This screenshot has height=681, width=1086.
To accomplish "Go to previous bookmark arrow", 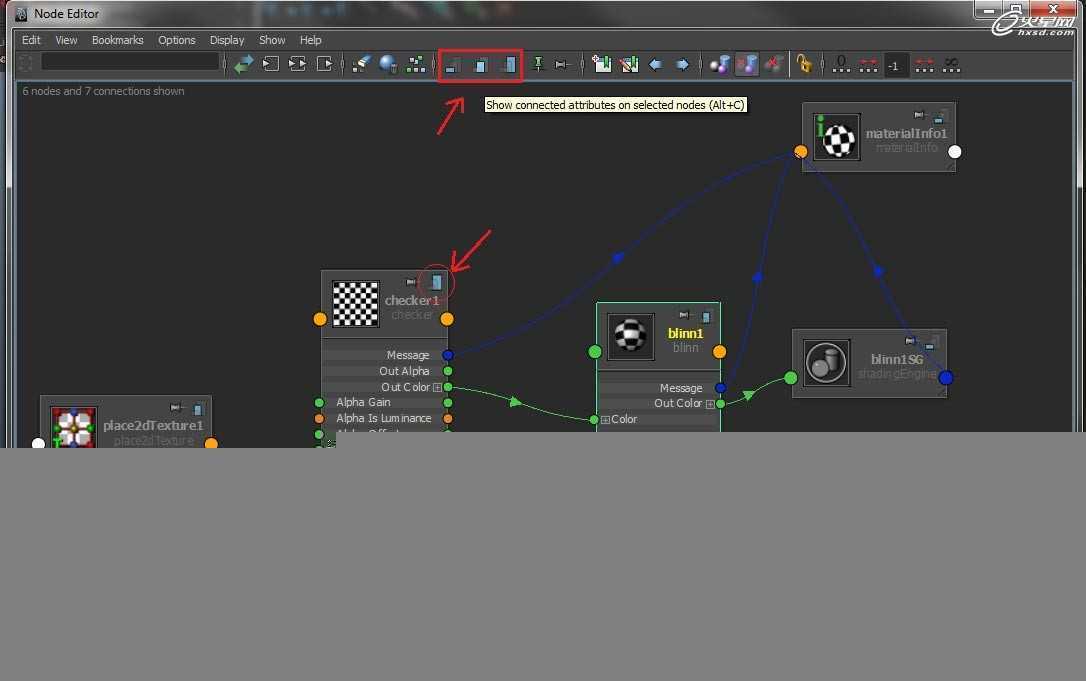I will point(655,64).
